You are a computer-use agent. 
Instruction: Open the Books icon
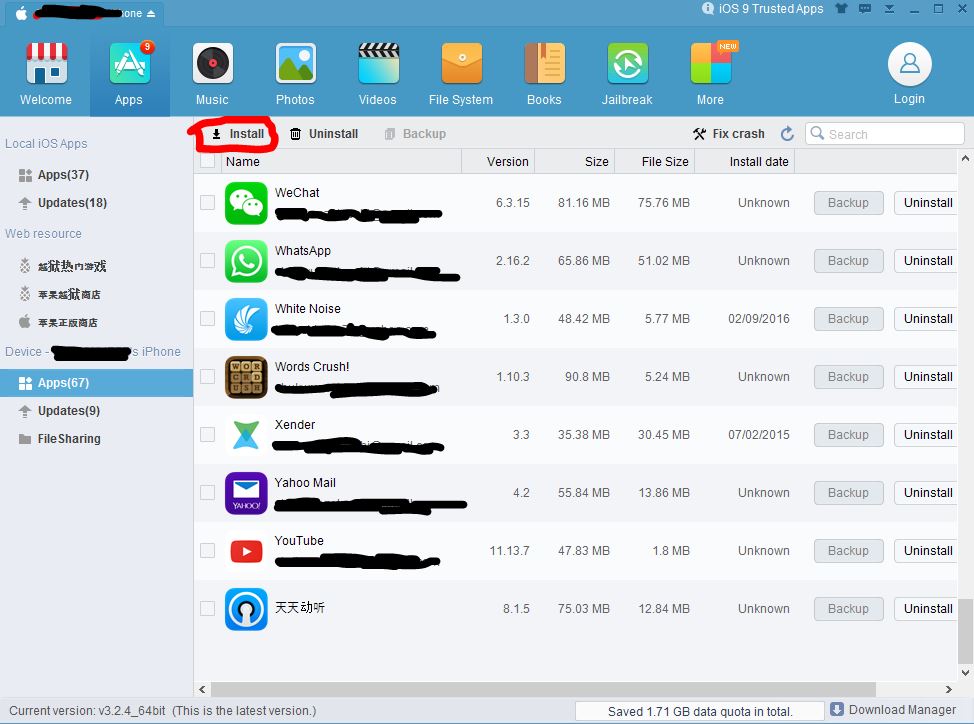[544, 63]
